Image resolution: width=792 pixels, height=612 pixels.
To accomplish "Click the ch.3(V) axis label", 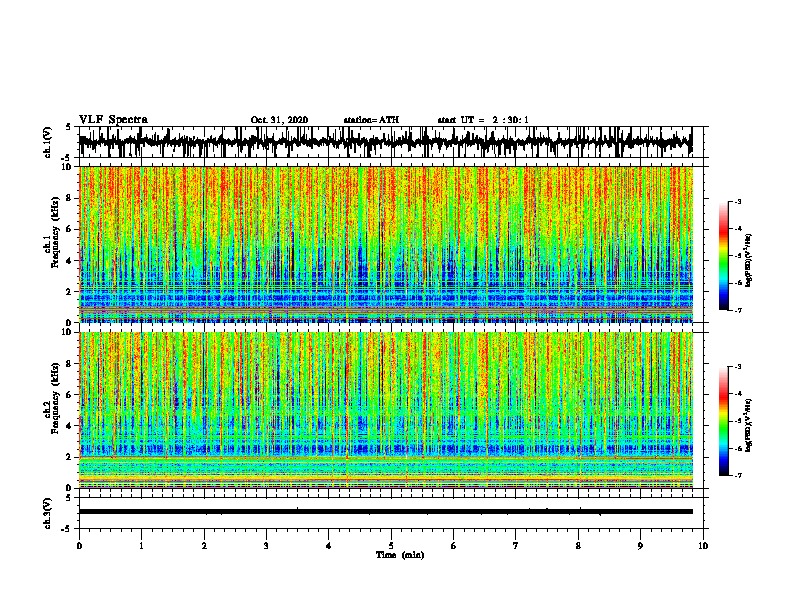I will (x=48, y=513).
